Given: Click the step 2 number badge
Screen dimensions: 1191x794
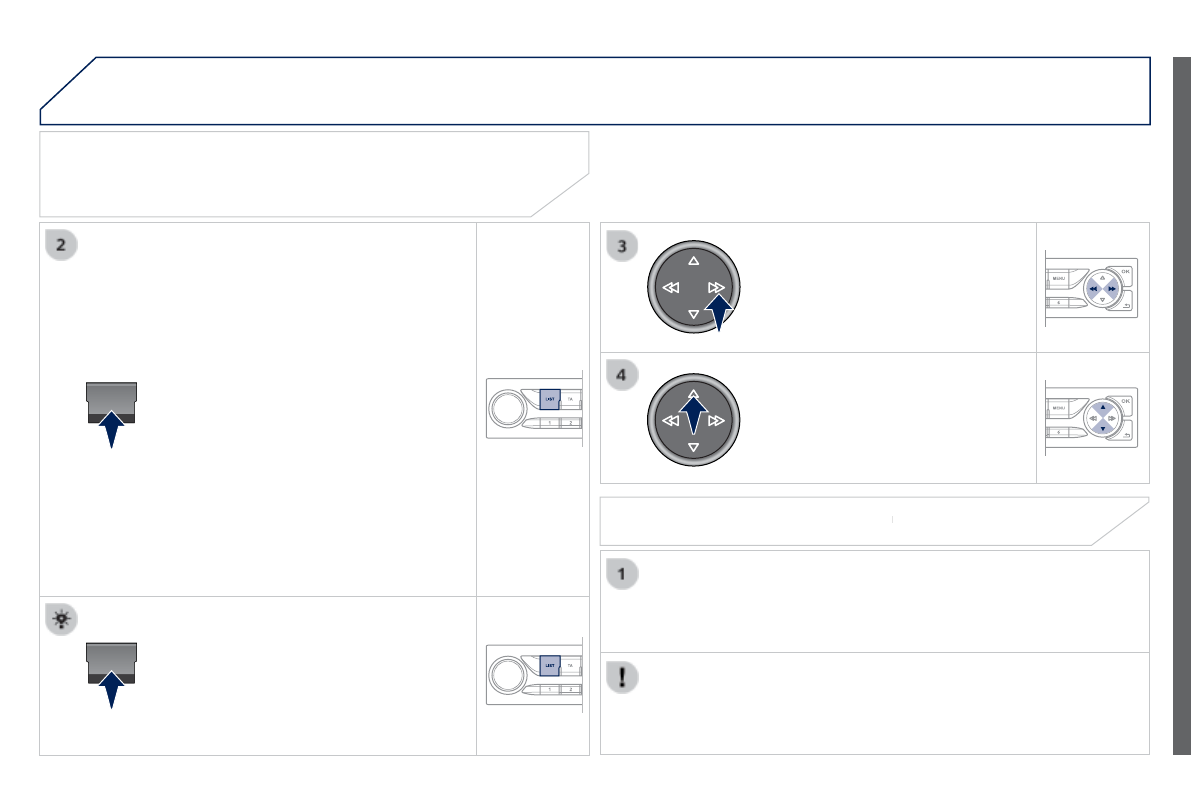Looking at the screenshot, I should (x=62, y=246).
